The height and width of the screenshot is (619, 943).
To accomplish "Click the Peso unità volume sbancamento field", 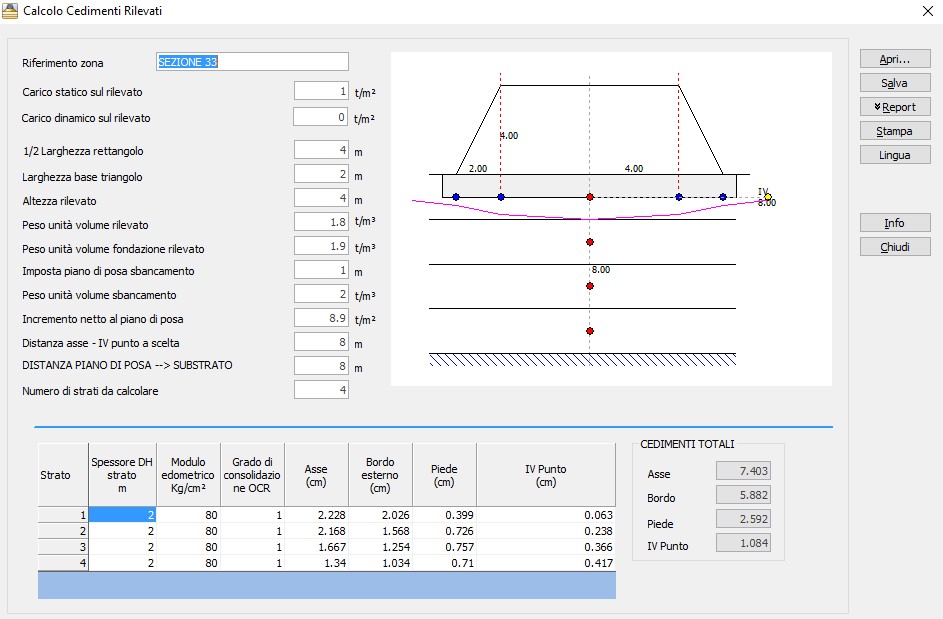I will 321,294.
